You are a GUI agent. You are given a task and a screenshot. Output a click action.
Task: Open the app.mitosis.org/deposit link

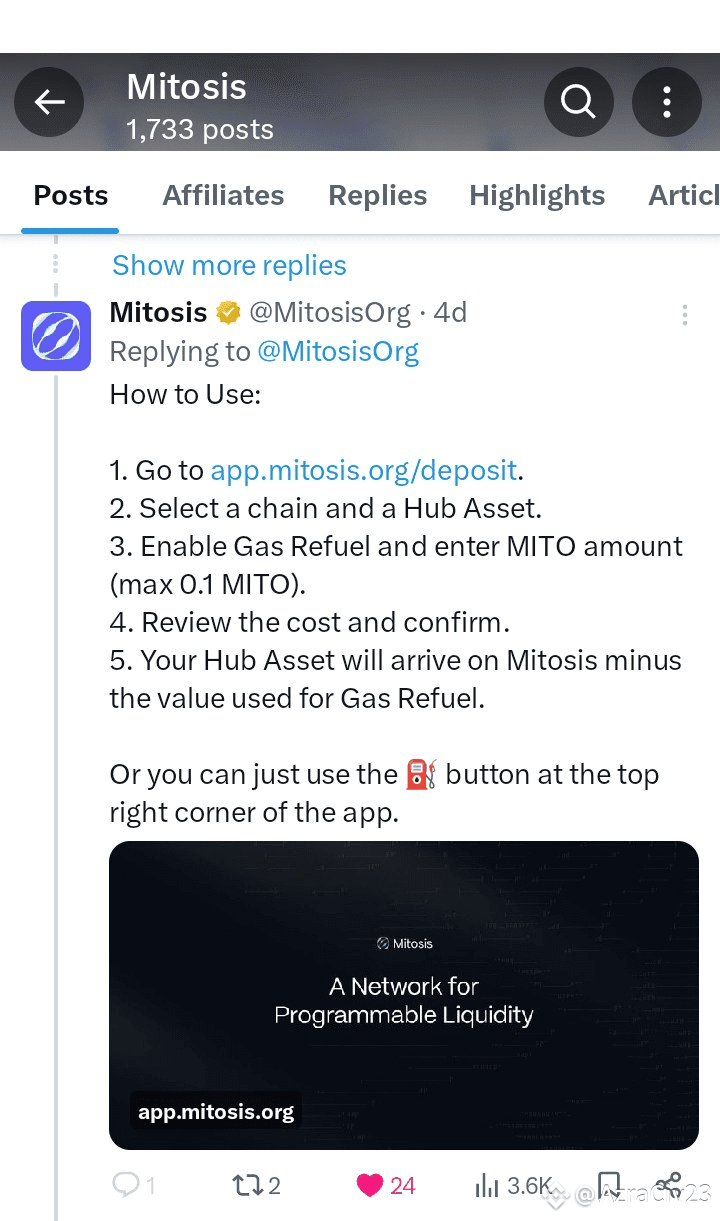(x=364, y=470)
